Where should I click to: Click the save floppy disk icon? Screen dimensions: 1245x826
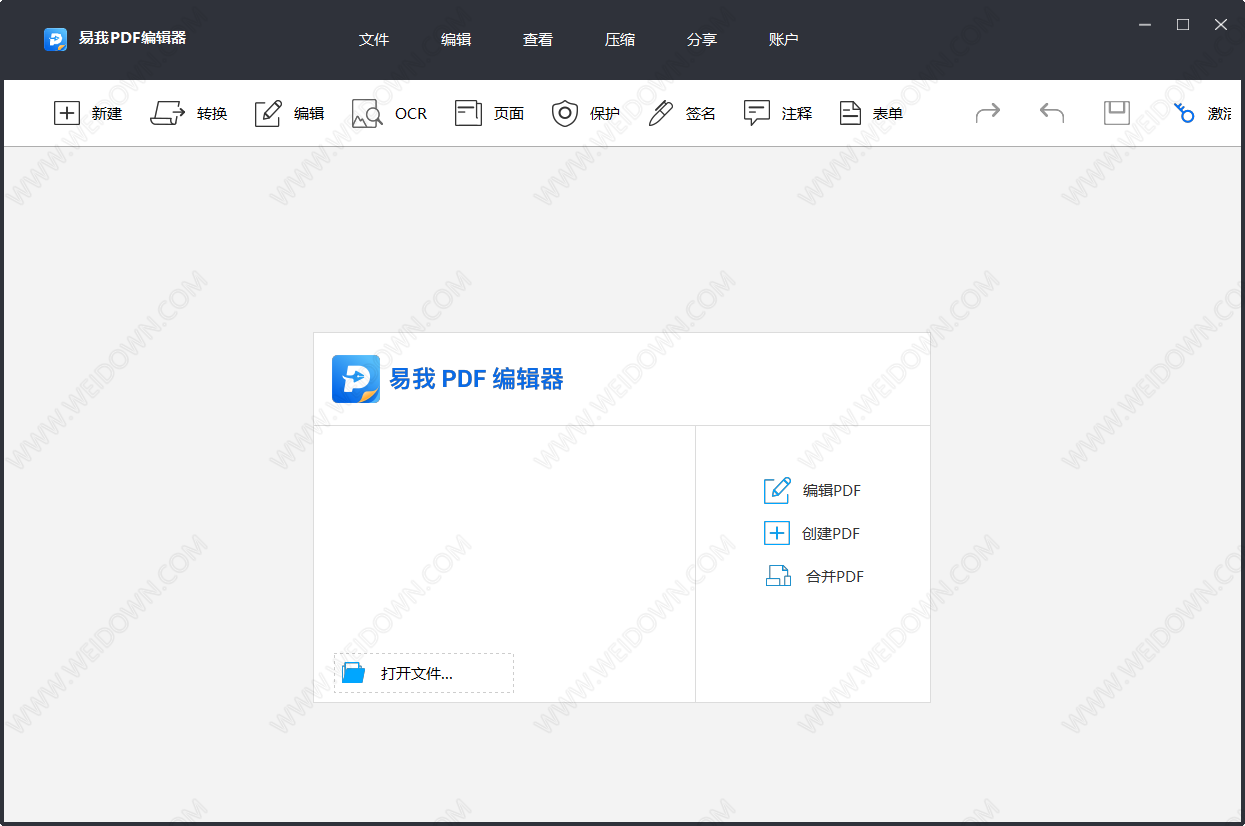point(1117,112)
